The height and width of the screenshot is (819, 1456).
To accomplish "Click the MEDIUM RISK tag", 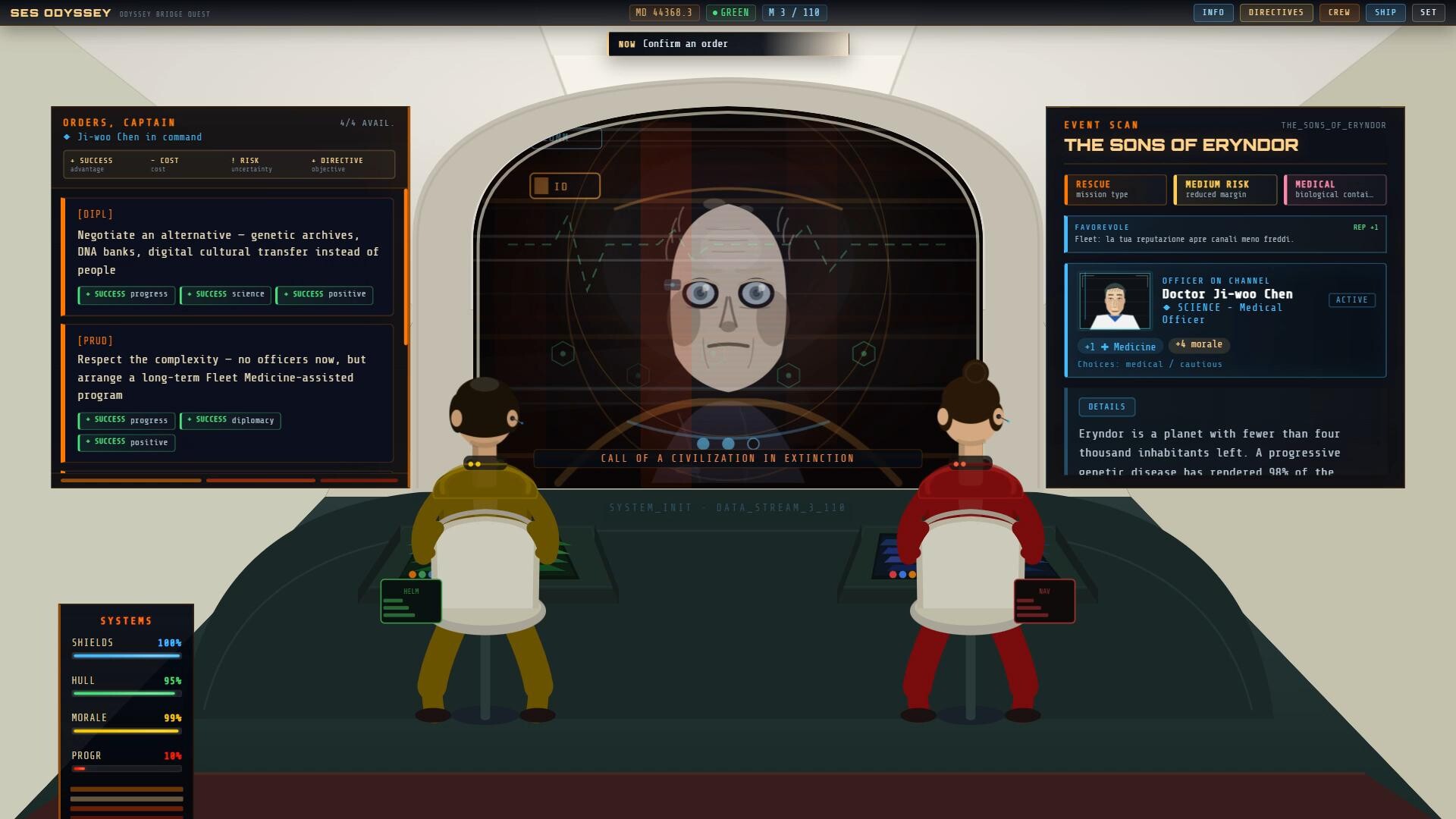I will [x=1225, y=190].
